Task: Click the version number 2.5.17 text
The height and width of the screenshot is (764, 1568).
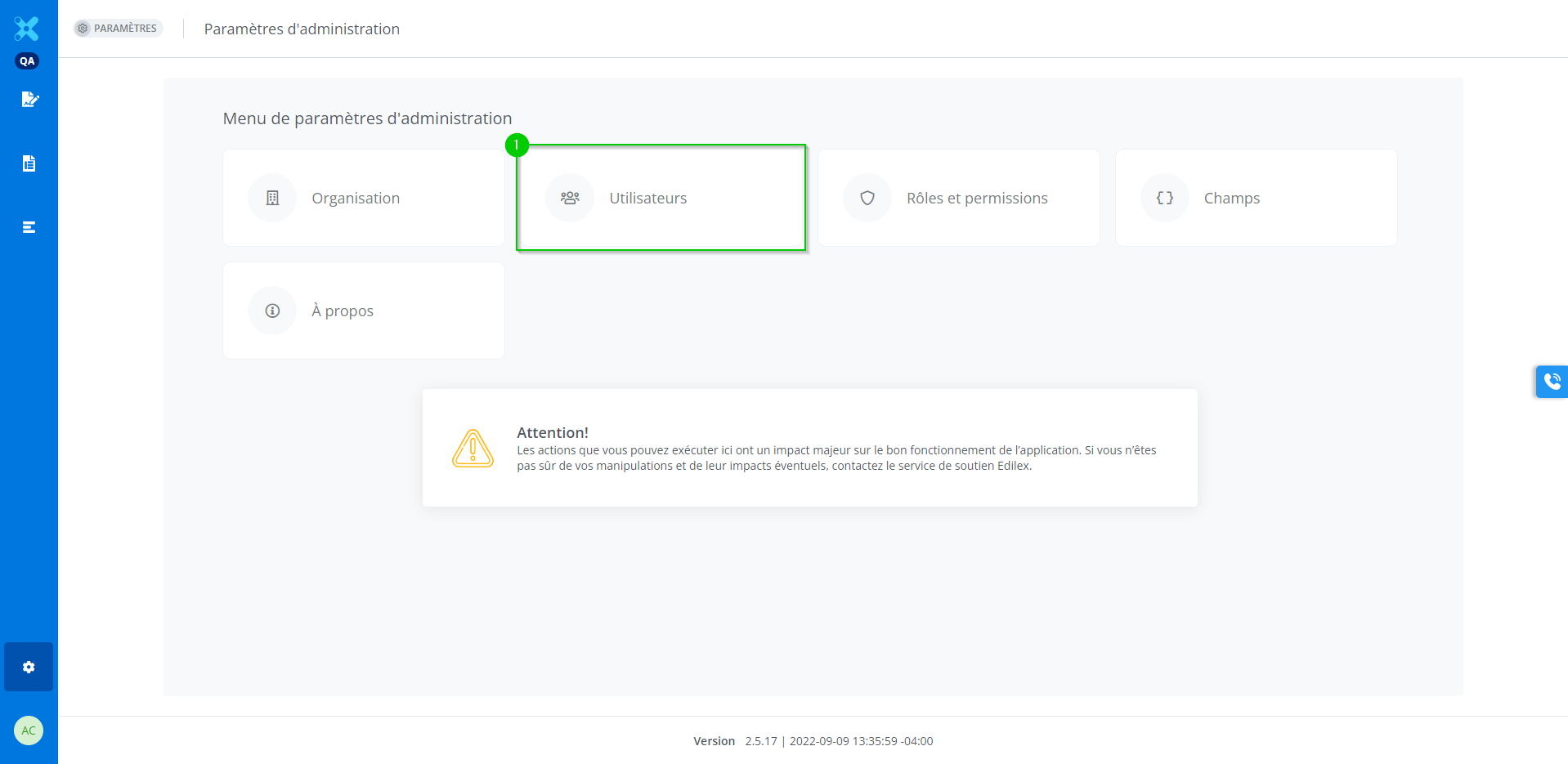Action: pyautogui.click(x=760, y=741)
